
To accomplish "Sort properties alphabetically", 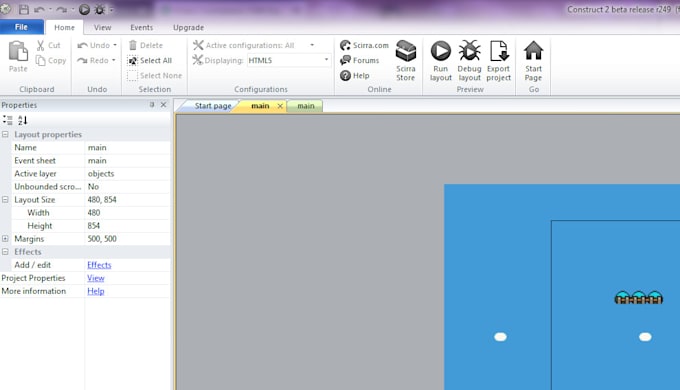I will (23, 120).
